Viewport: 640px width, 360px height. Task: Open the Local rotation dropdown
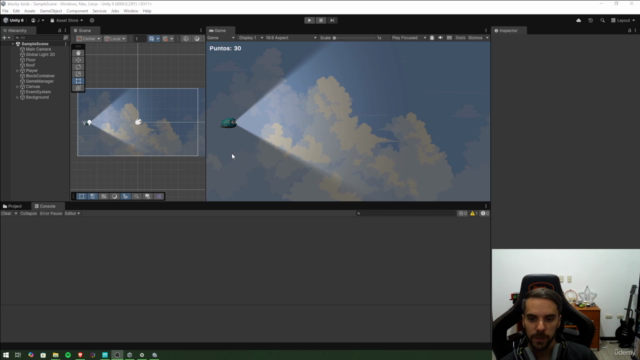coord(115,38)
